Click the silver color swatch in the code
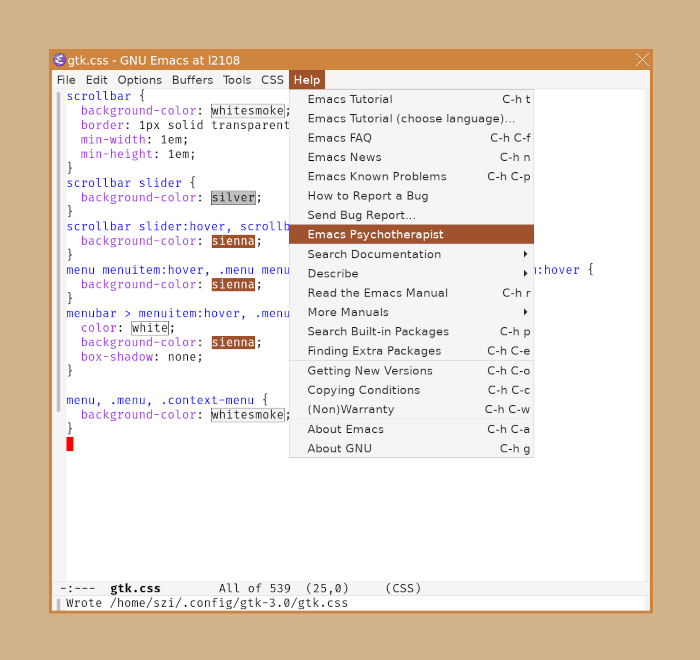This screenshot has height=660, width=700. (x=233, y=198)
